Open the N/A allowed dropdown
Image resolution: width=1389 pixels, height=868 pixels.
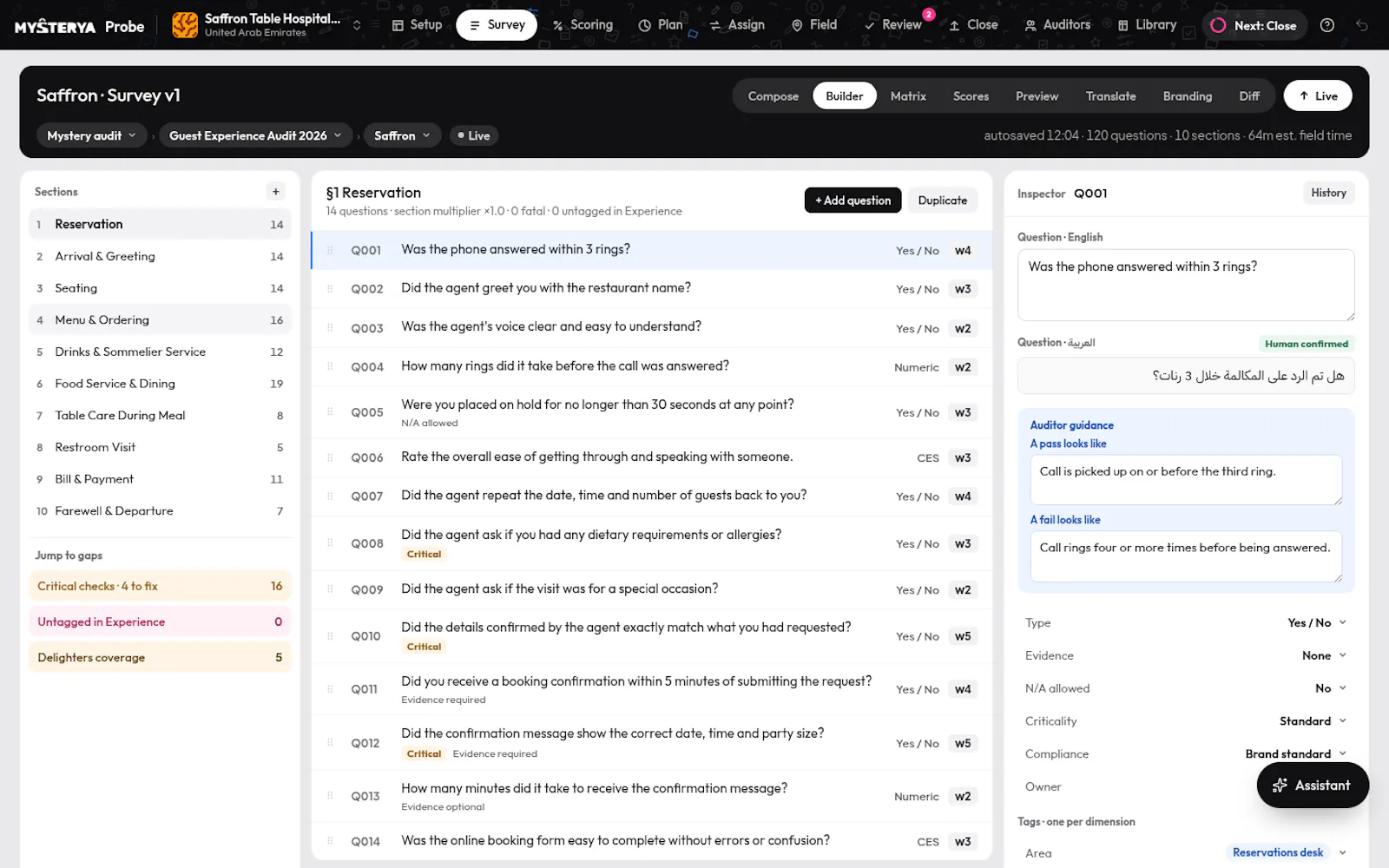click(1330, 688)
